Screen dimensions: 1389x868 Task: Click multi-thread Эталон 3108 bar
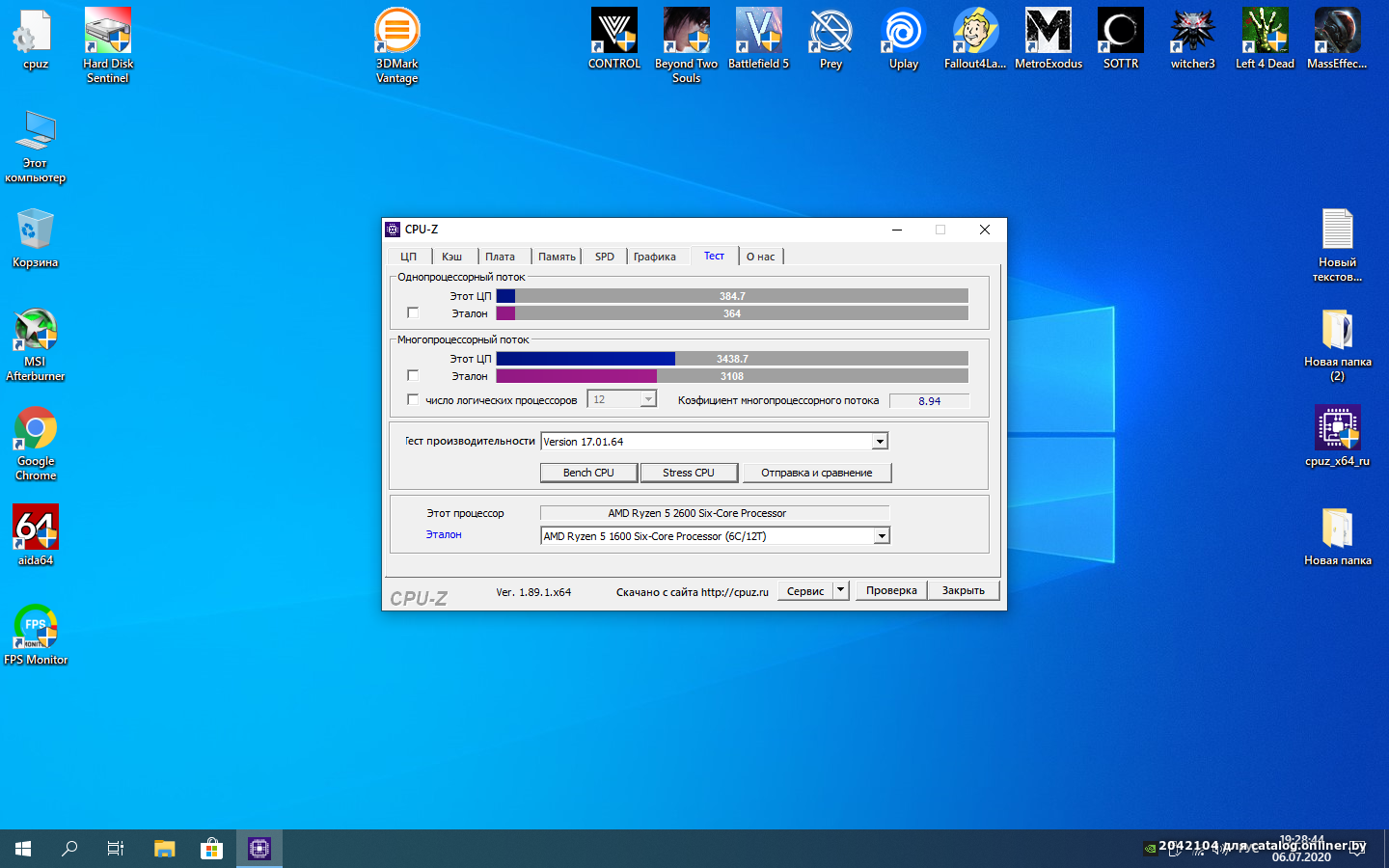coord(732,376)
